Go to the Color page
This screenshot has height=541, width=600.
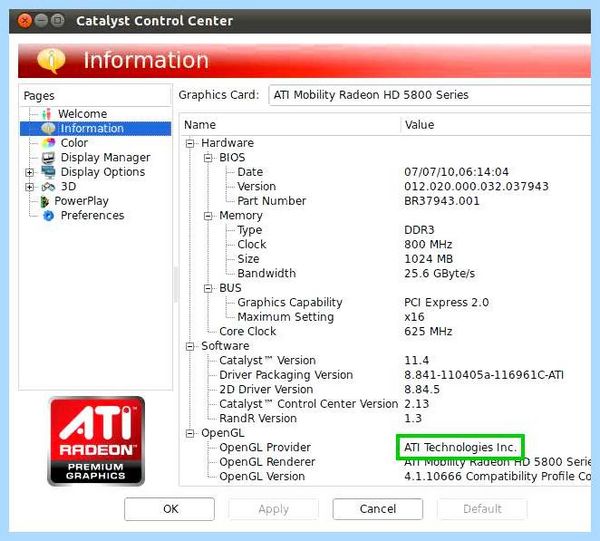pyautogui.click(x=74, y=143)
